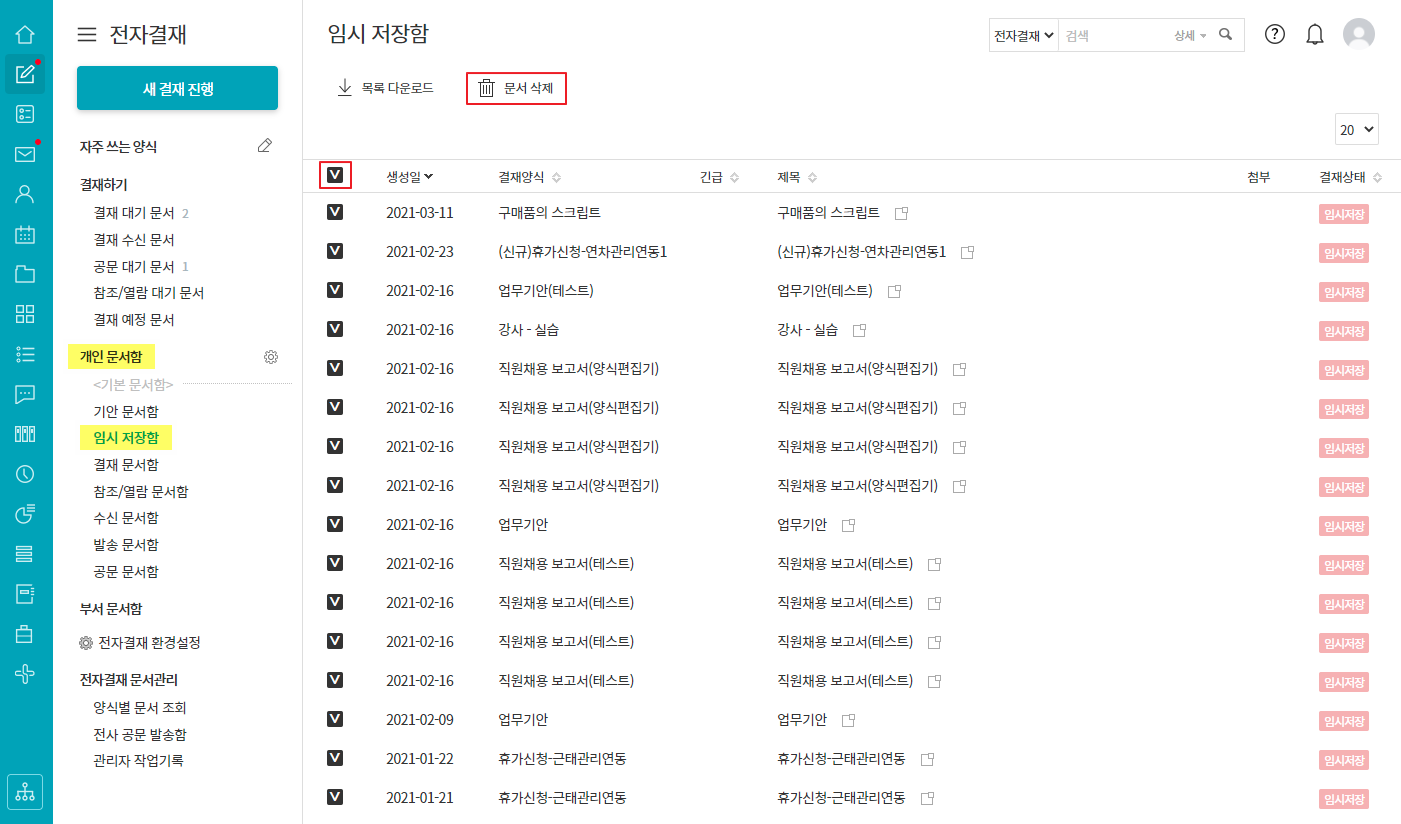Viewport: 1401px width, 824px height.
Task: Open the mail icon in sidebar
Action: pyautogui.click(x=26, y=154)
